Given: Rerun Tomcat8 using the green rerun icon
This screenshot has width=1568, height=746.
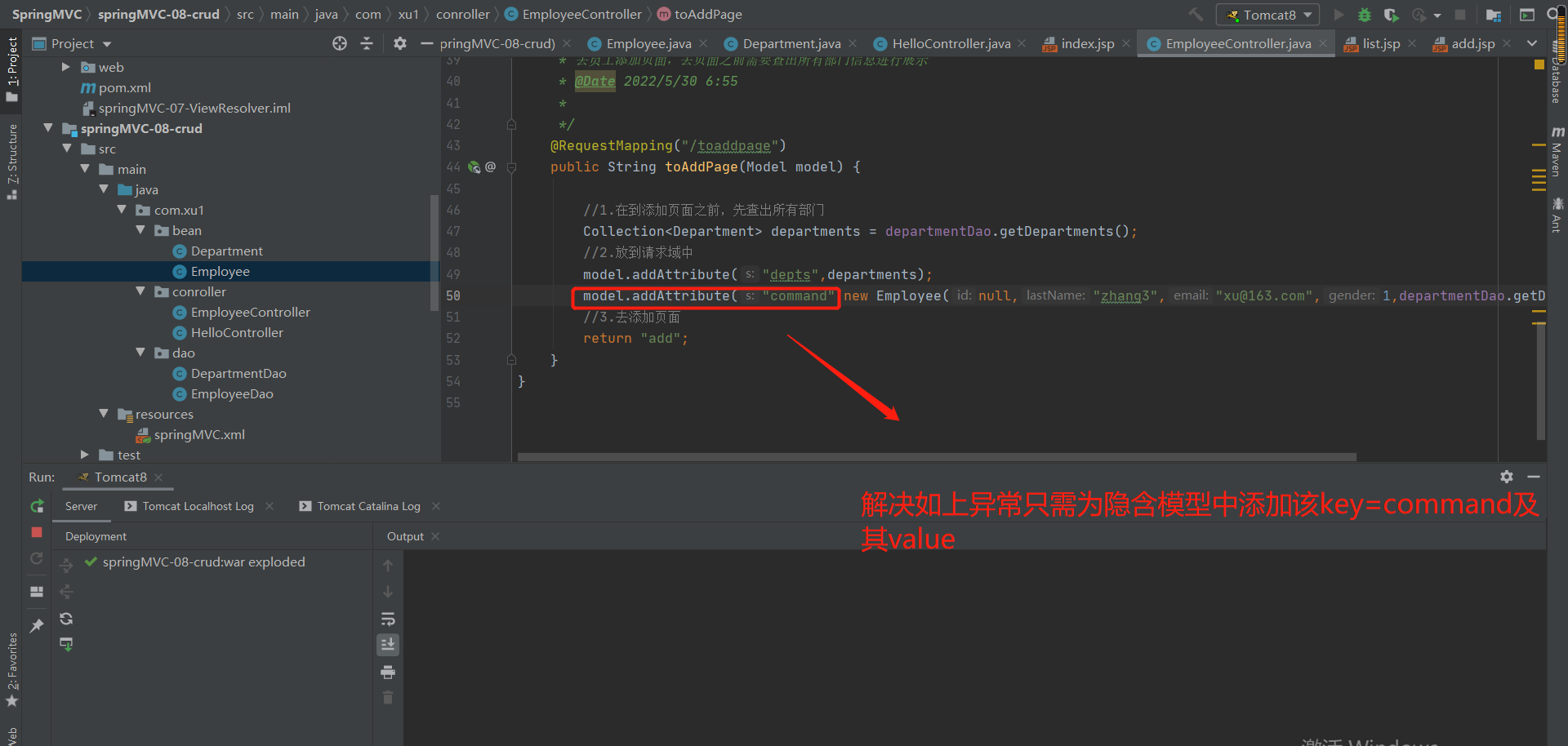Looking at the screenshot, I should [x=37, y=506].
